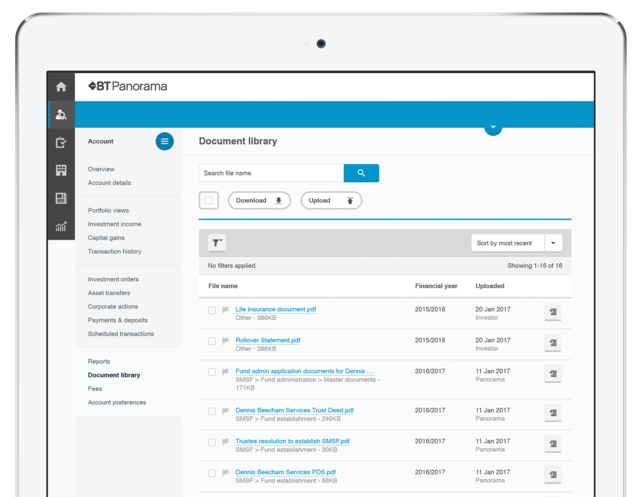
Task: Check the Trustee resolution SMSF.pdf row
Action: tap(212, 442)
